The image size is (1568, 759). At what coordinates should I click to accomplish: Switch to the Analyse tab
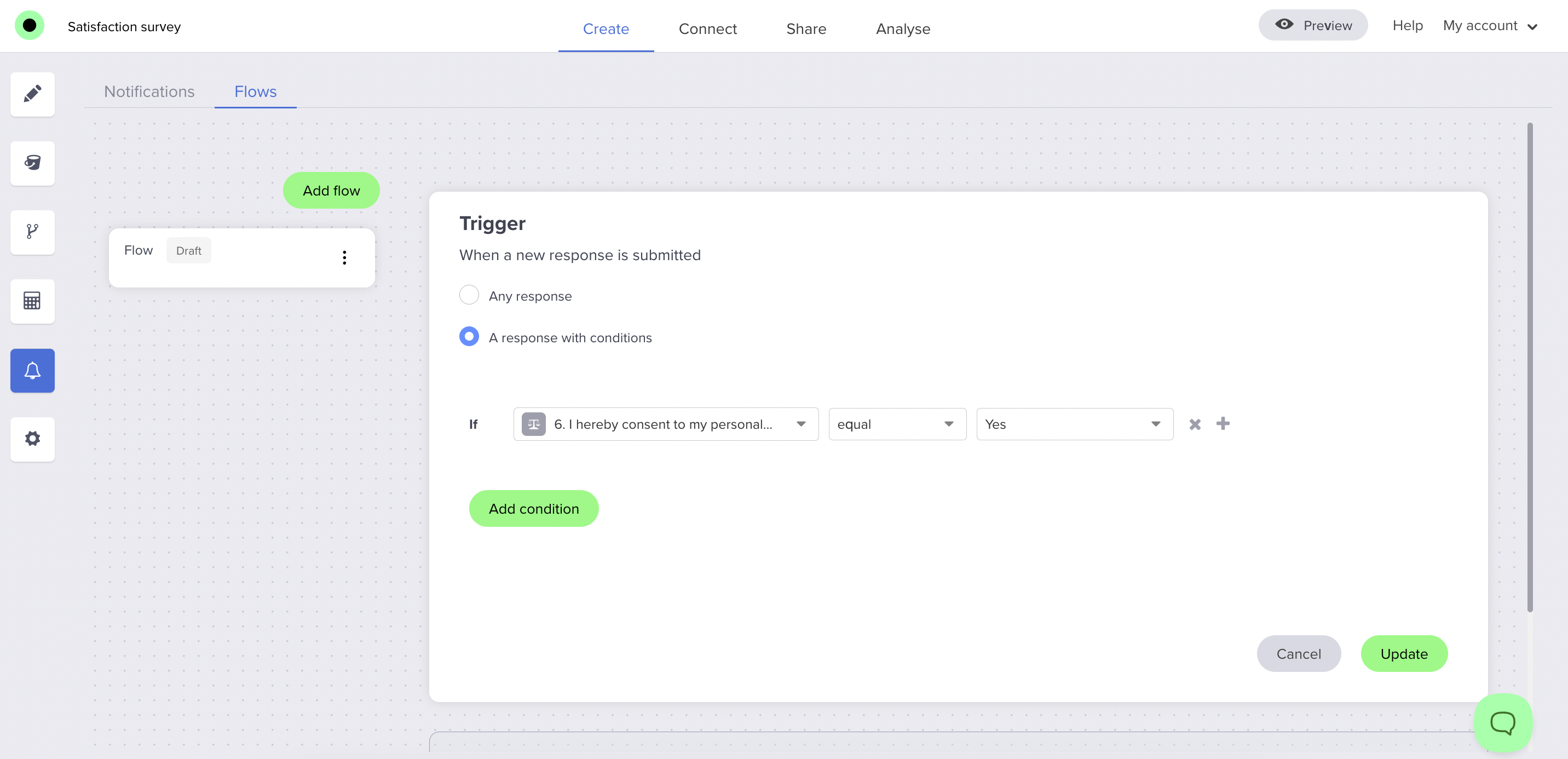(903, 28)
